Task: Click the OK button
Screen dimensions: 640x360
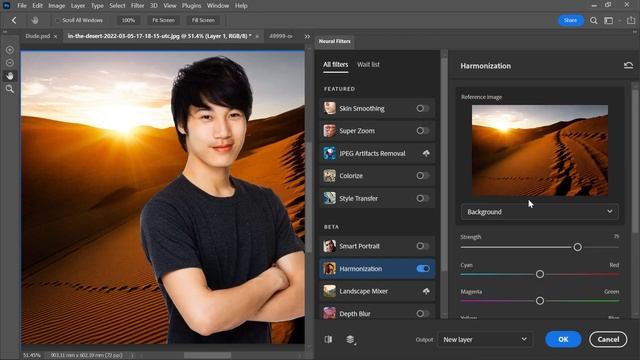Action: click(563, 339)
